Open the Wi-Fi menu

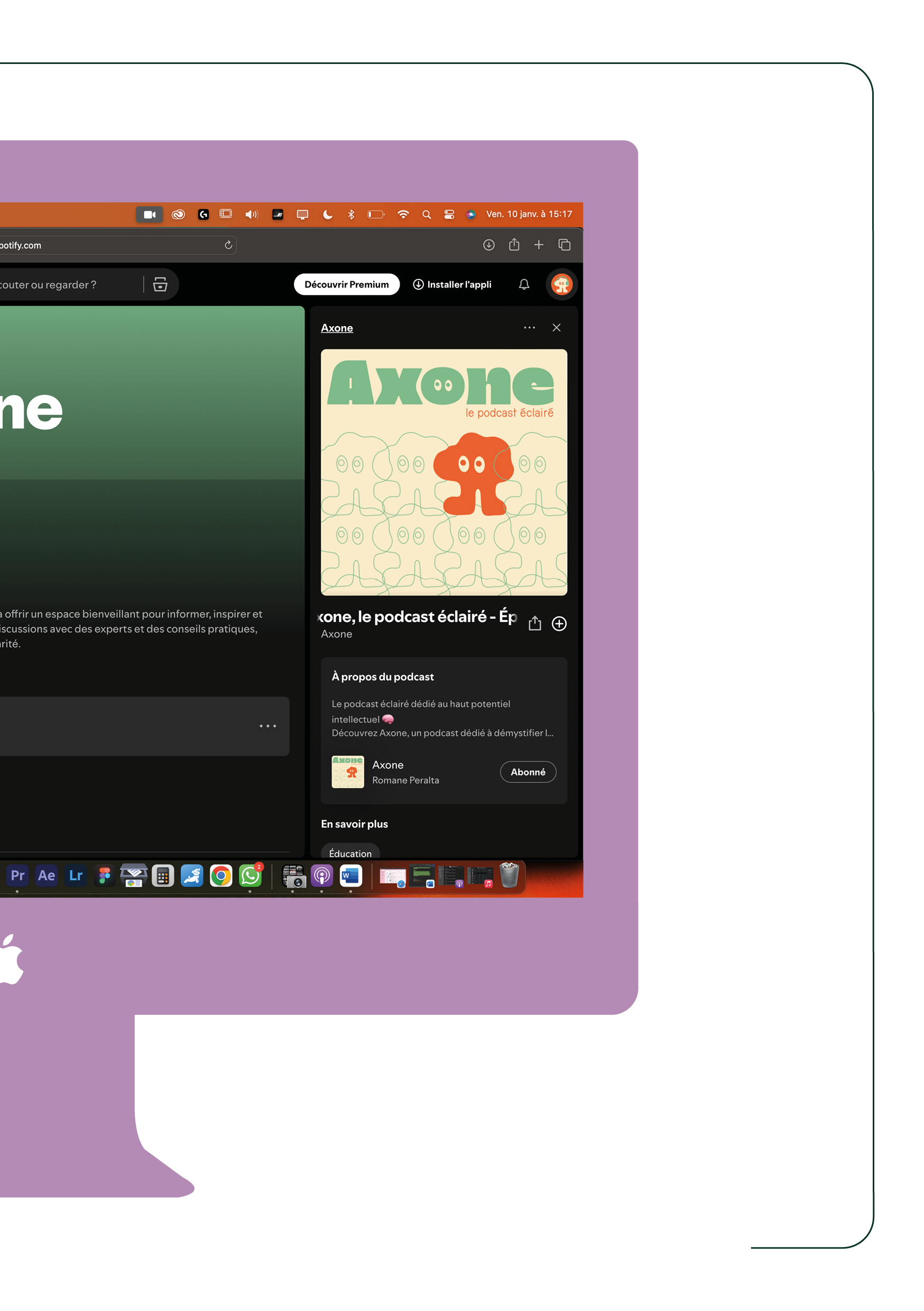403,215
